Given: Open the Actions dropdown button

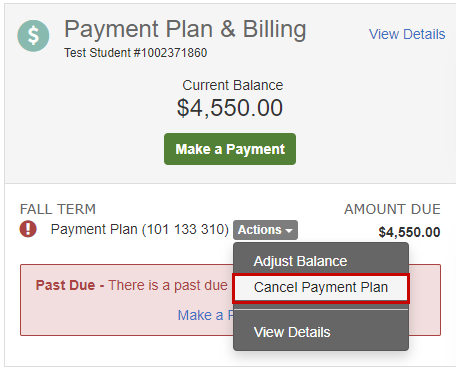Looking at the screenshot, I should click(265, 230).
